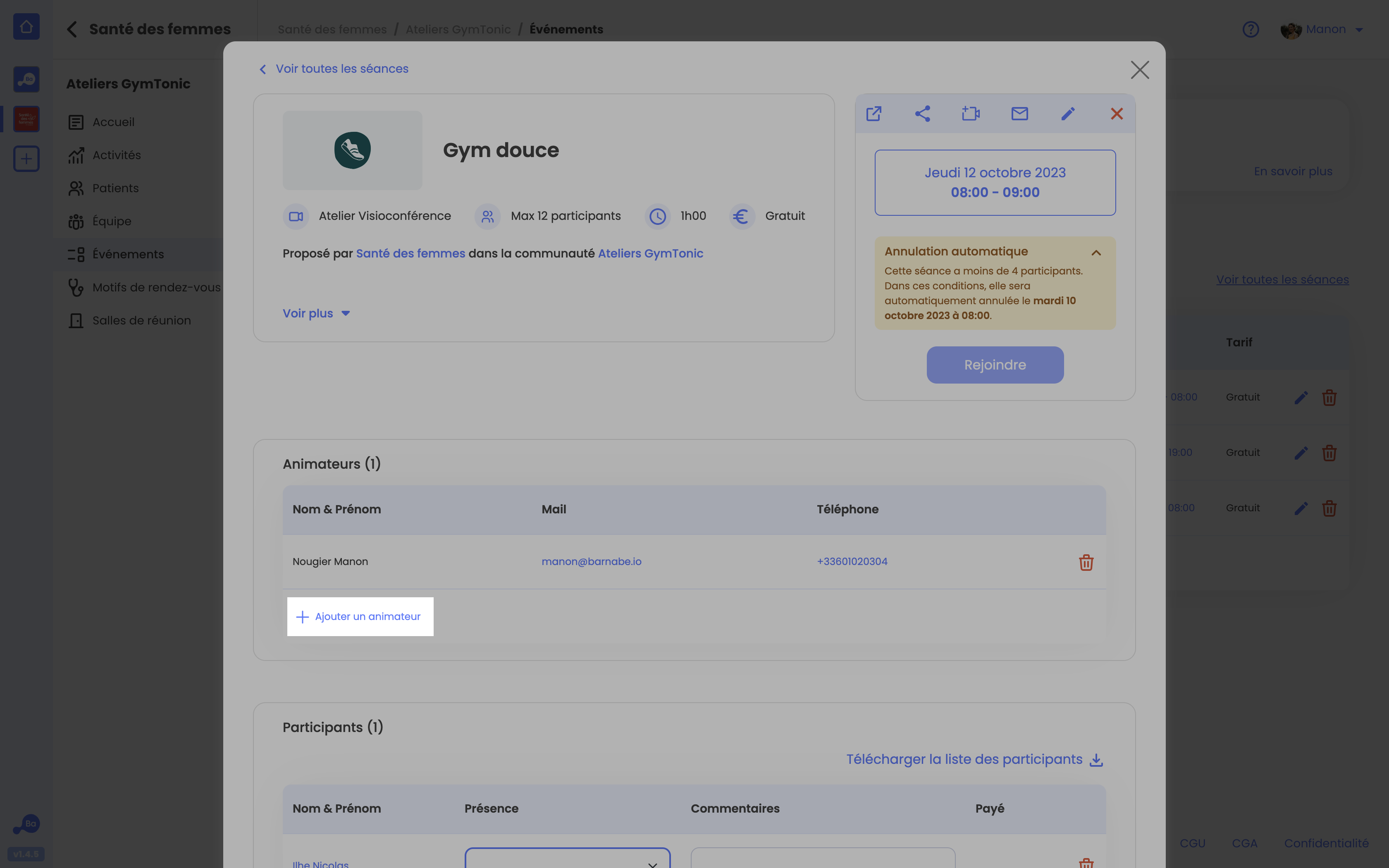Click the envelope mail icon in session toolbar
Image resolution: width=1389 pixels, height=868 pixels.
[1019, 114]
